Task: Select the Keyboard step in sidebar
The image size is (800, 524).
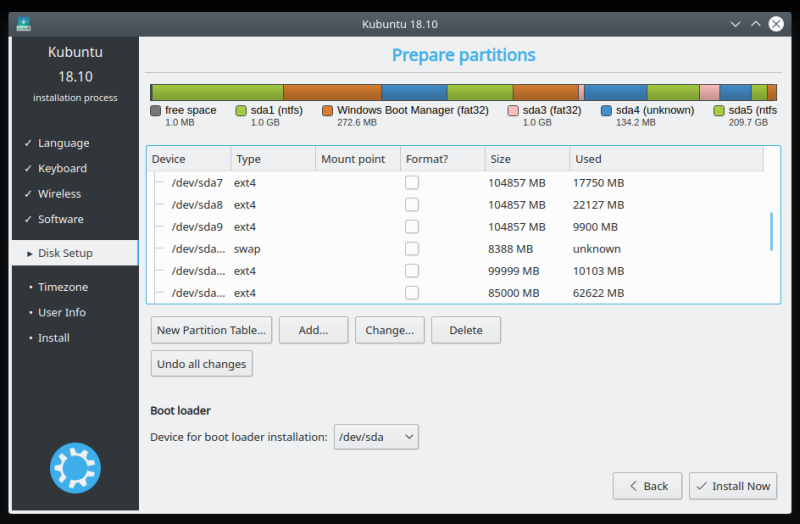Action: click(x=62, y=168)
